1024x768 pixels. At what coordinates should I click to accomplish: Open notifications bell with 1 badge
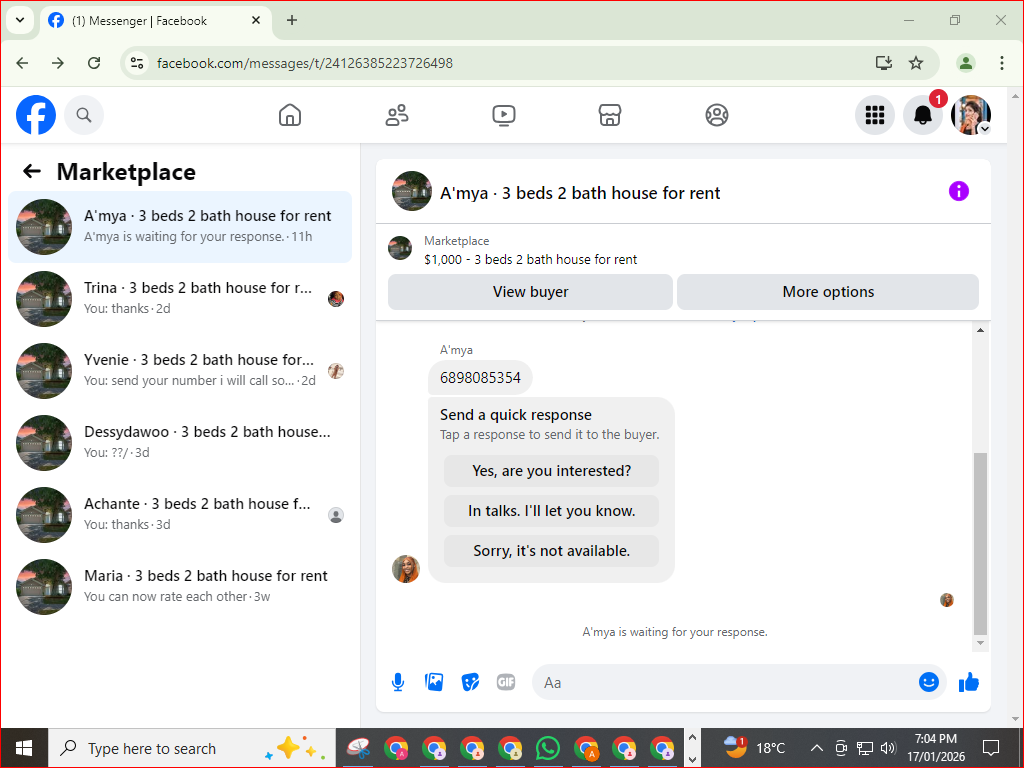(x=923, y=115)
